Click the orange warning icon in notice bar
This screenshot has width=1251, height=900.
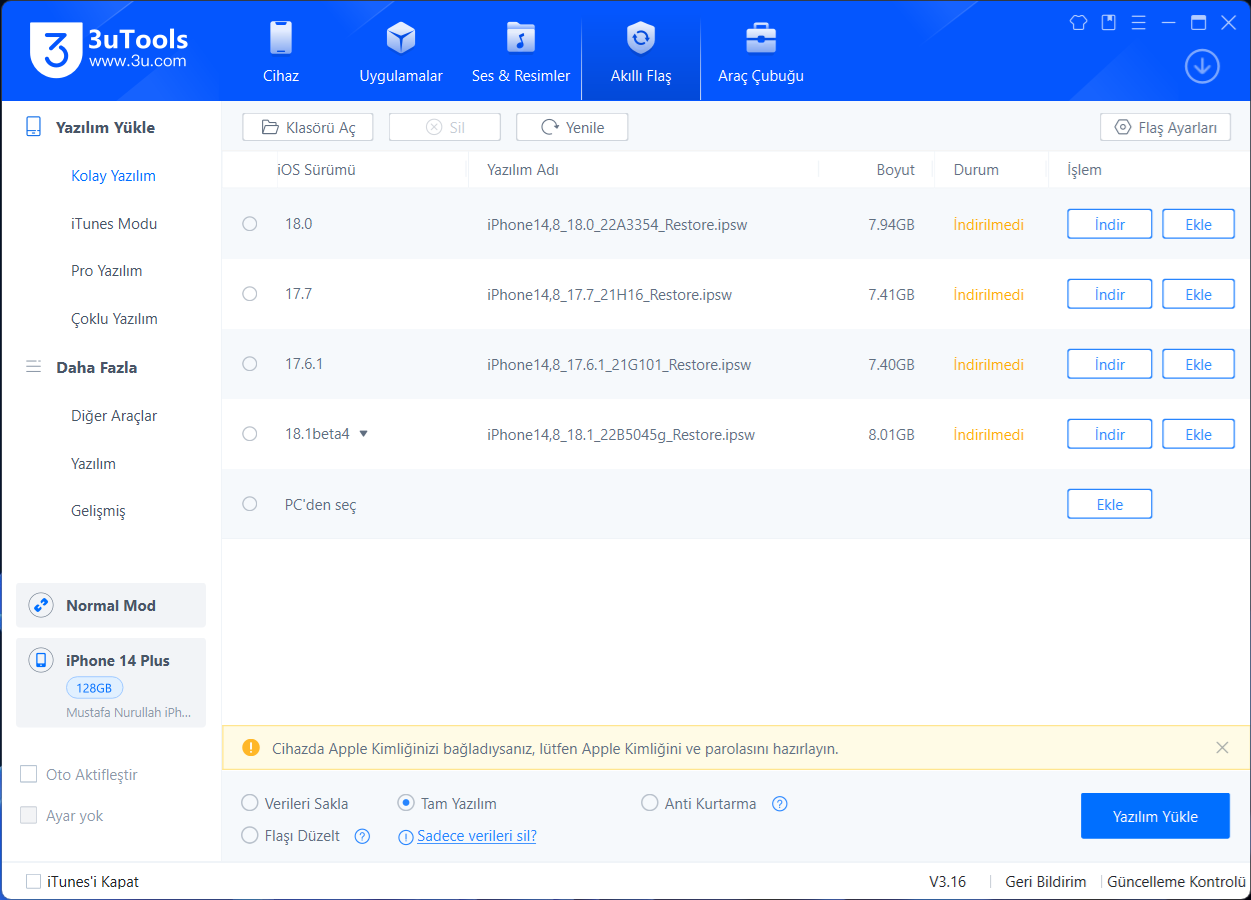pyautogui.click(x=251, y=748)
